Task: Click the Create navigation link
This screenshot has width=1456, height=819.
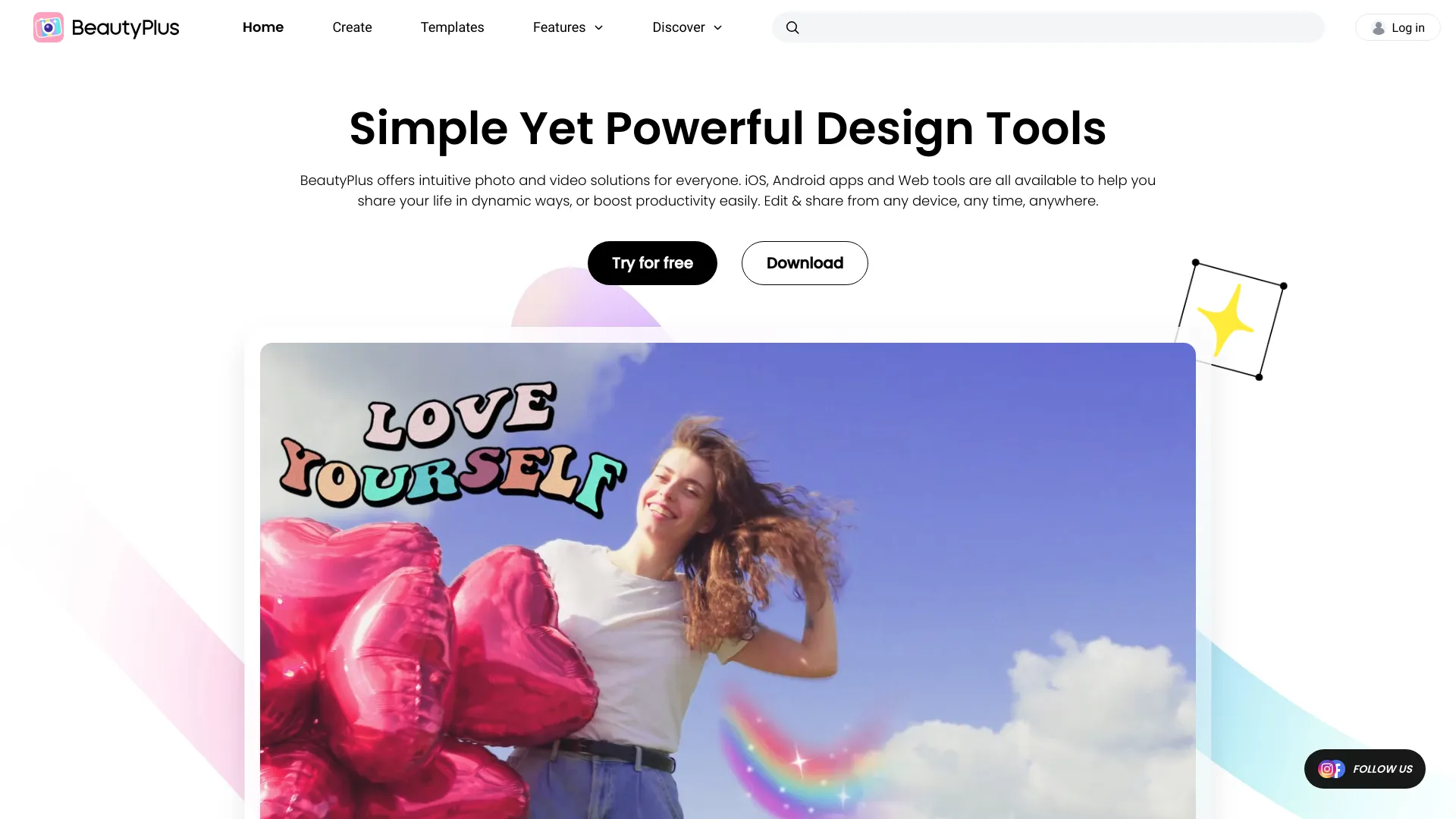Action: (352, 27)
